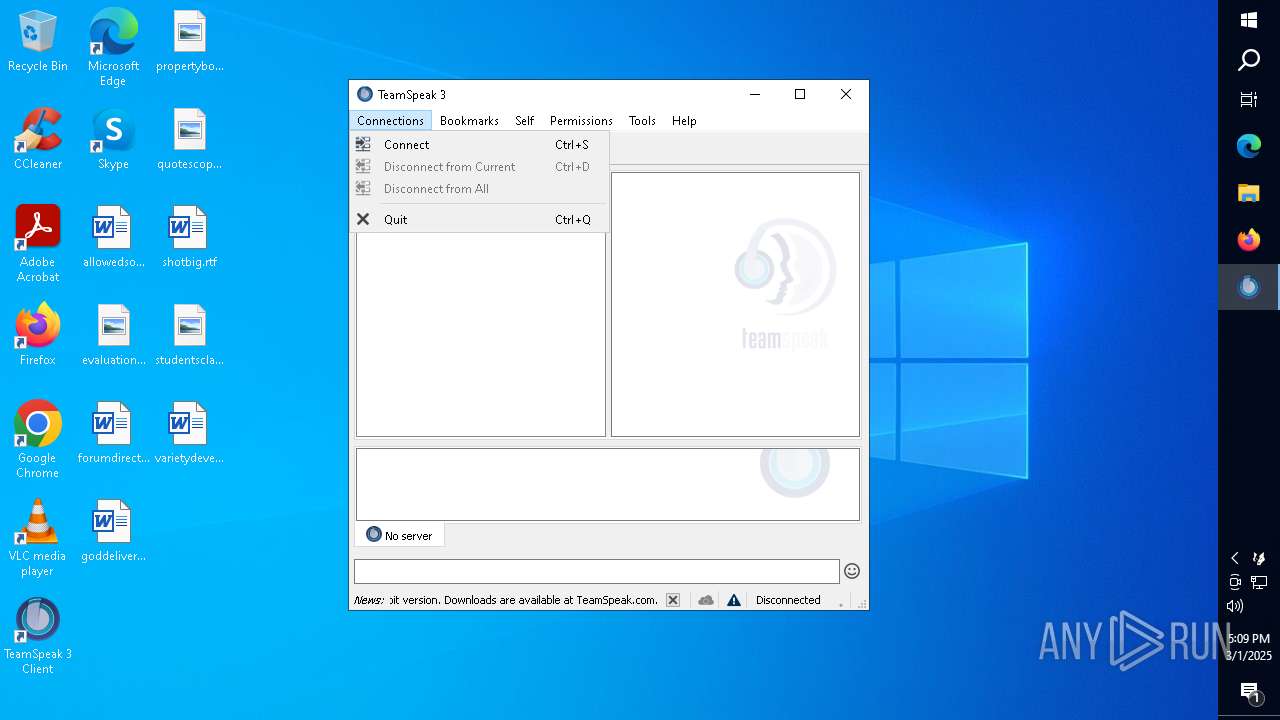Viewport: 1280px width, 720px height.
Task: Open Skype desktop shortcut
Action: pyautogui.click(x=113, y=140)
